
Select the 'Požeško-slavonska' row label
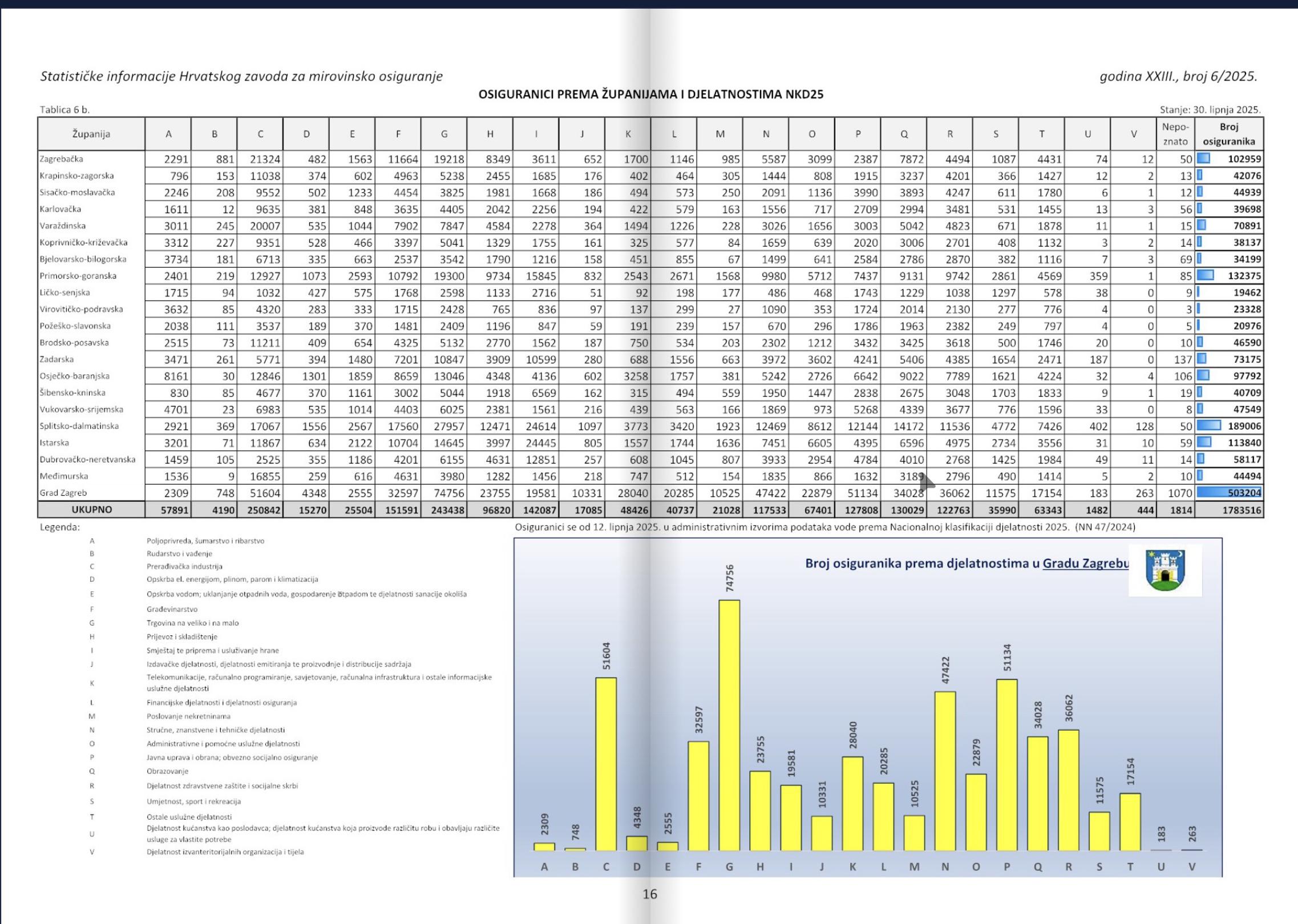pyautogui.click(x=75, y=326)
